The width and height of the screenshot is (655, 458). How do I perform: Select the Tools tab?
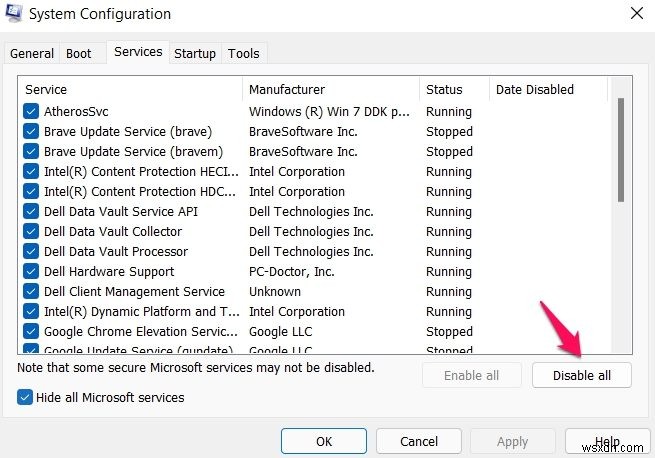[x=243, y=54]
